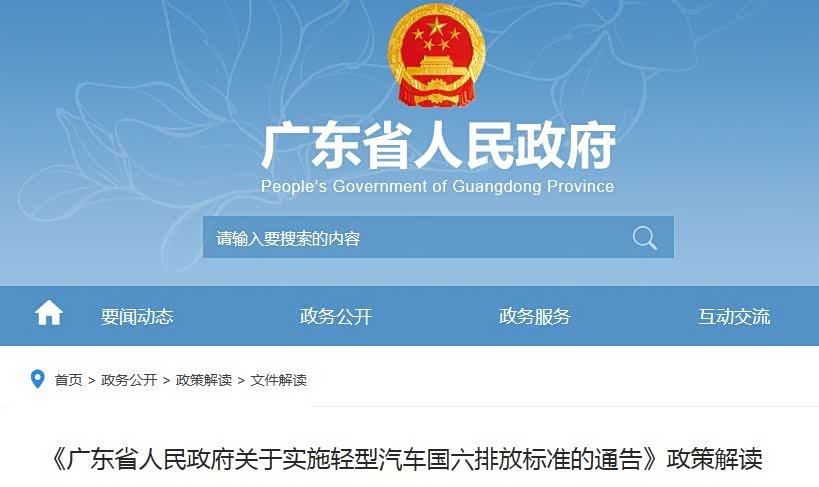The height and width of the screenshot is (487, 819).
Task: Click the home icon in navigation bar
Action: (x=49, y=312)
